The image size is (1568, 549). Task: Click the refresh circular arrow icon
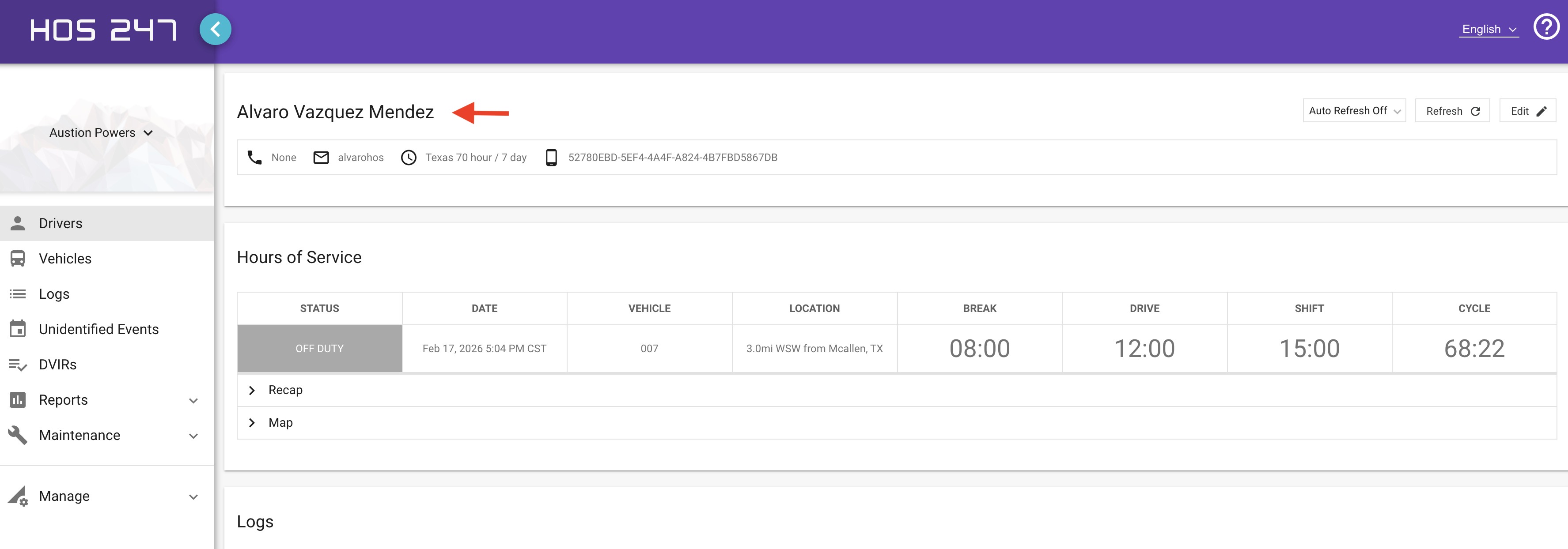tap(1475, 111)
